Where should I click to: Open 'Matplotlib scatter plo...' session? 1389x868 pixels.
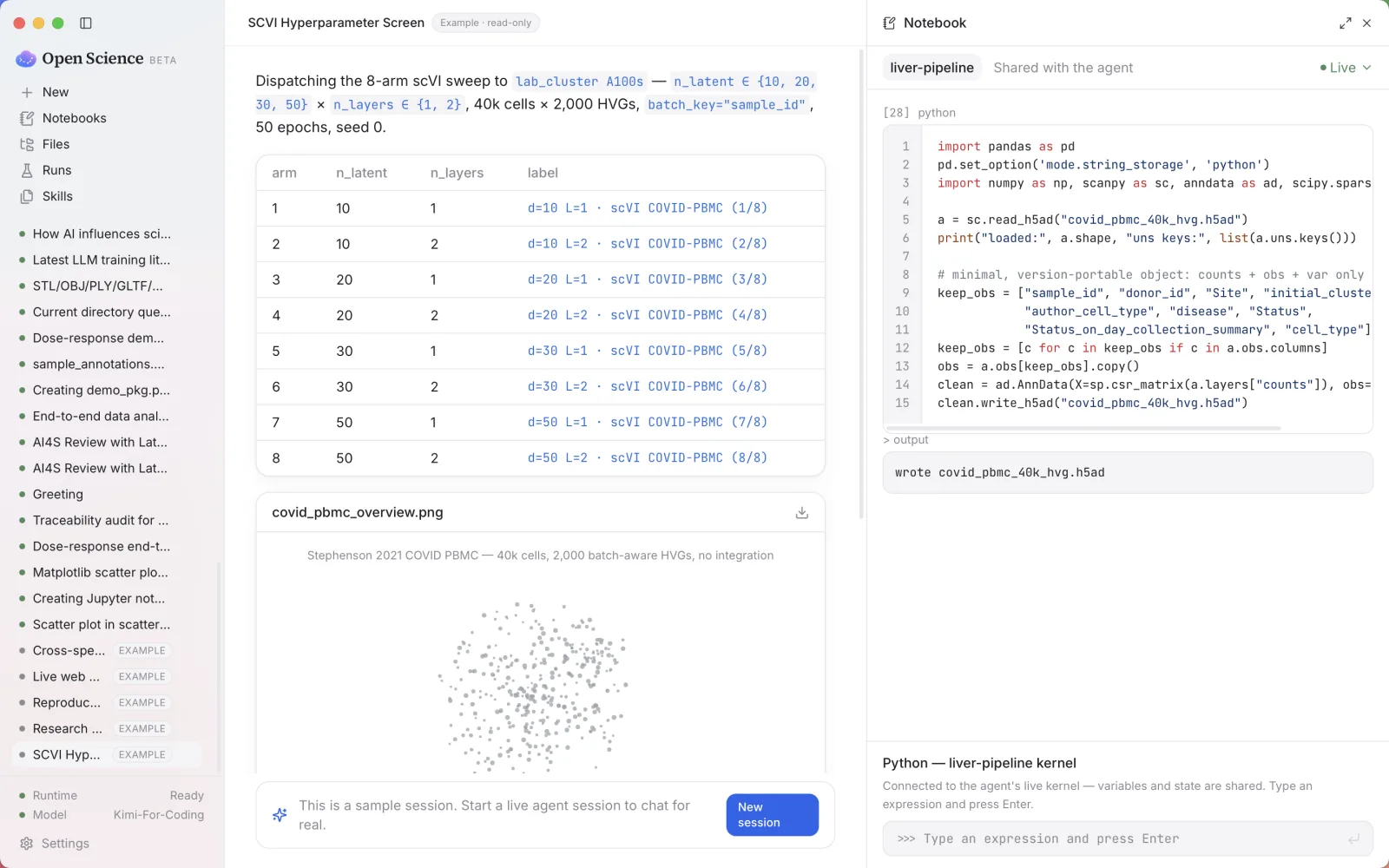tap(101, 572)
